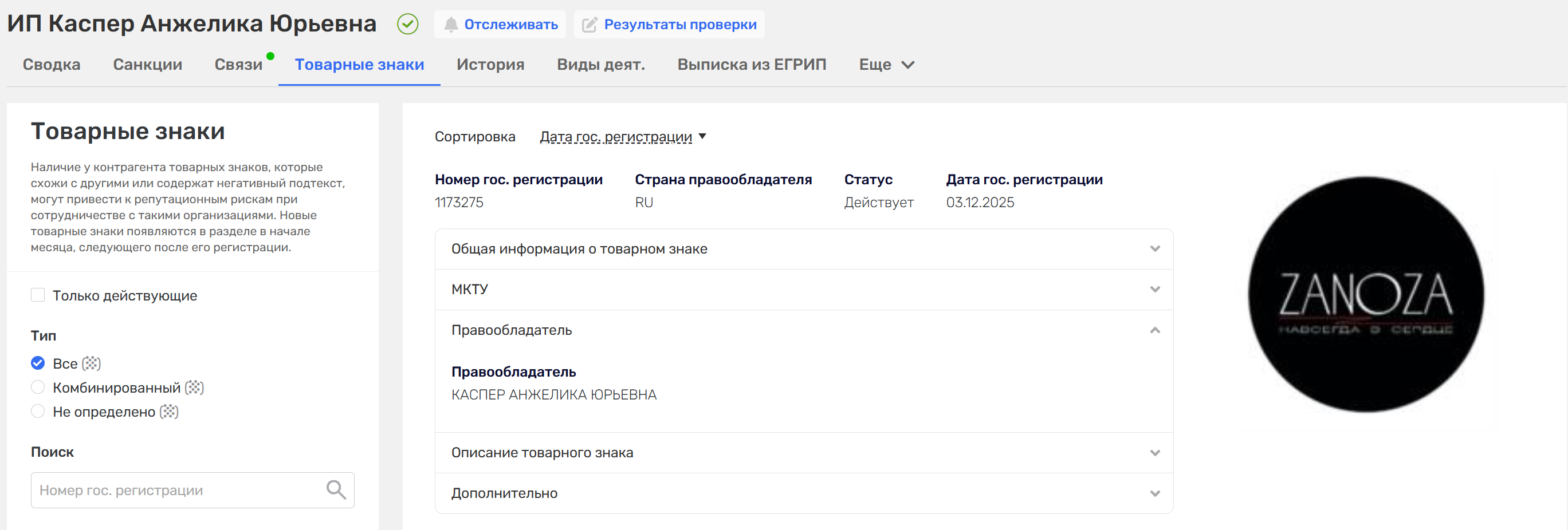Image resolution: width=1568 pixels, height=530 pixels.
Task: Click the Страна правообладателя column header
Action: click(x=723, y=180)
